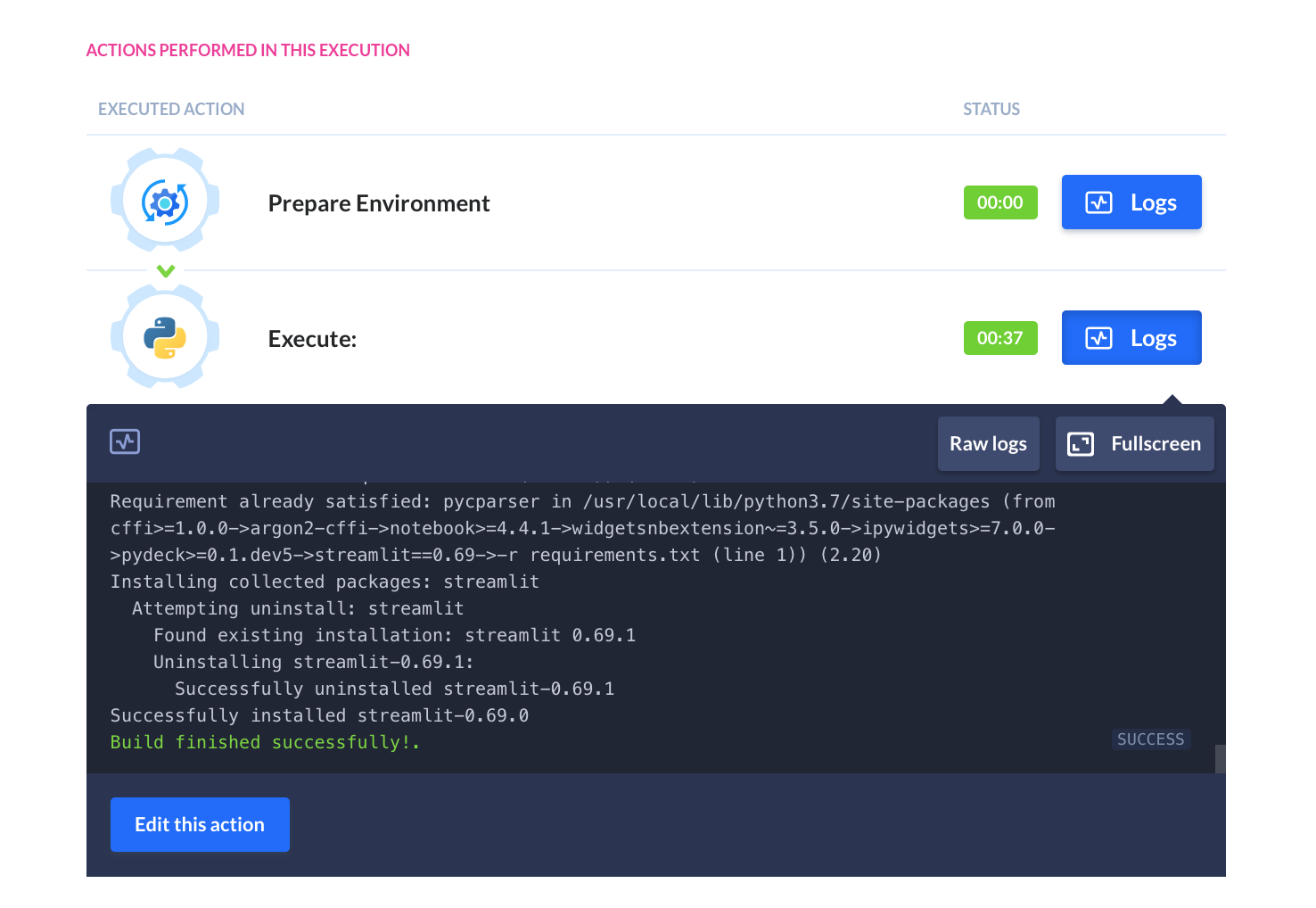Click the 00:37 duration status badge
This screenshot has height=908, width=1316.
(1000, 338)
